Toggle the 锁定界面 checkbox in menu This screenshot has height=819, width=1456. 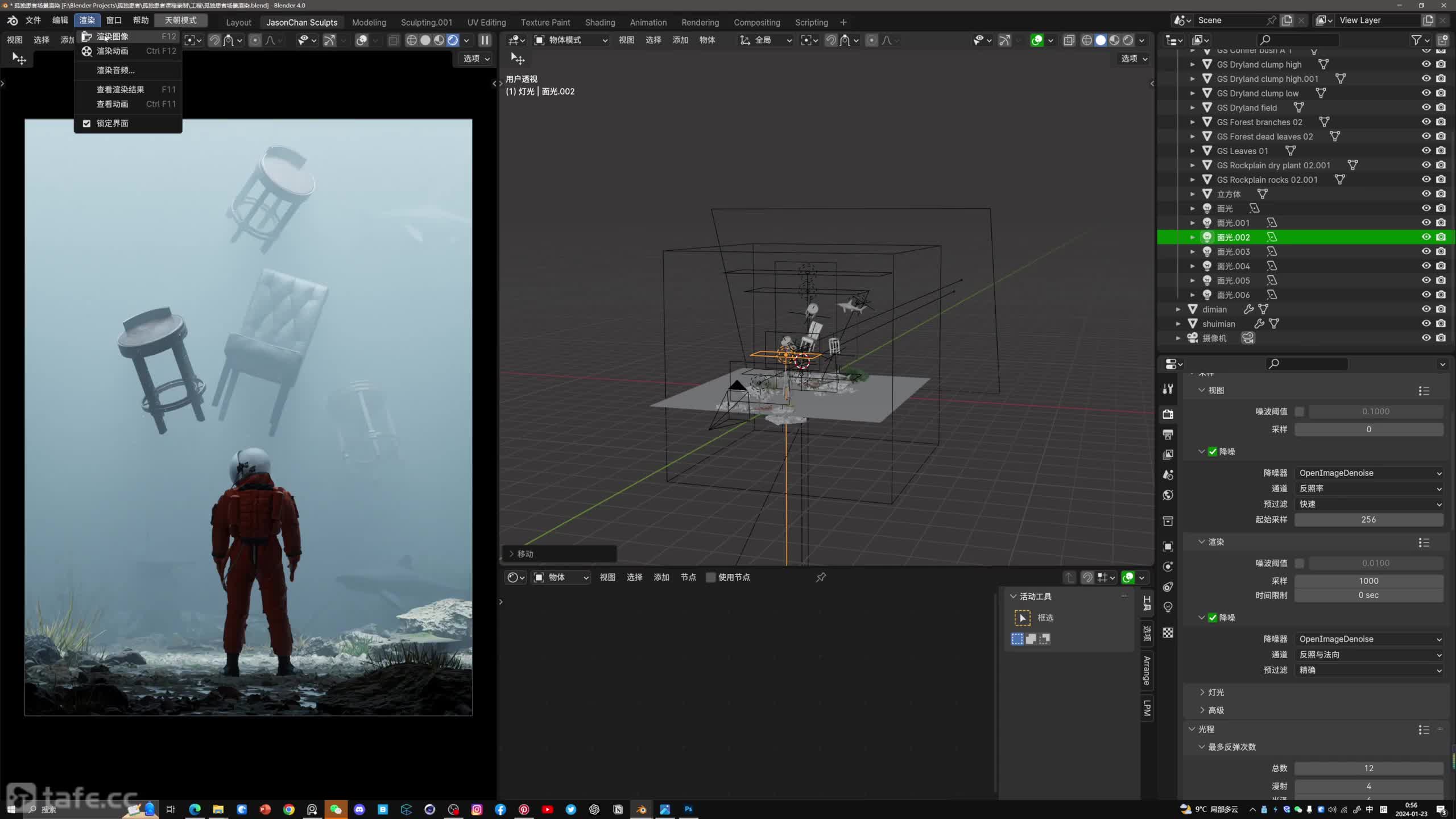pos(86,123)
